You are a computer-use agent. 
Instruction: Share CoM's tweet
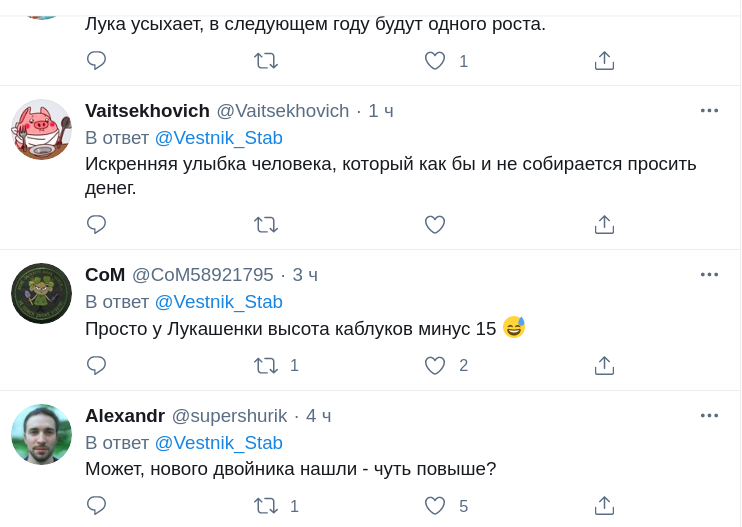click(x=604, y=365)
